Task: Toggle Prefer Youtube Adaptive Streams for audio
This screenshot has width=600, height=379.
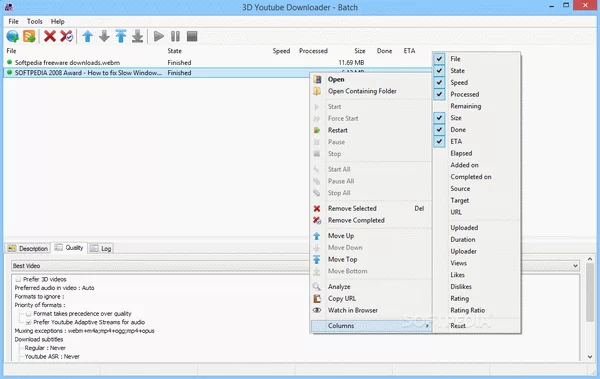Action: tap(29, 322)
